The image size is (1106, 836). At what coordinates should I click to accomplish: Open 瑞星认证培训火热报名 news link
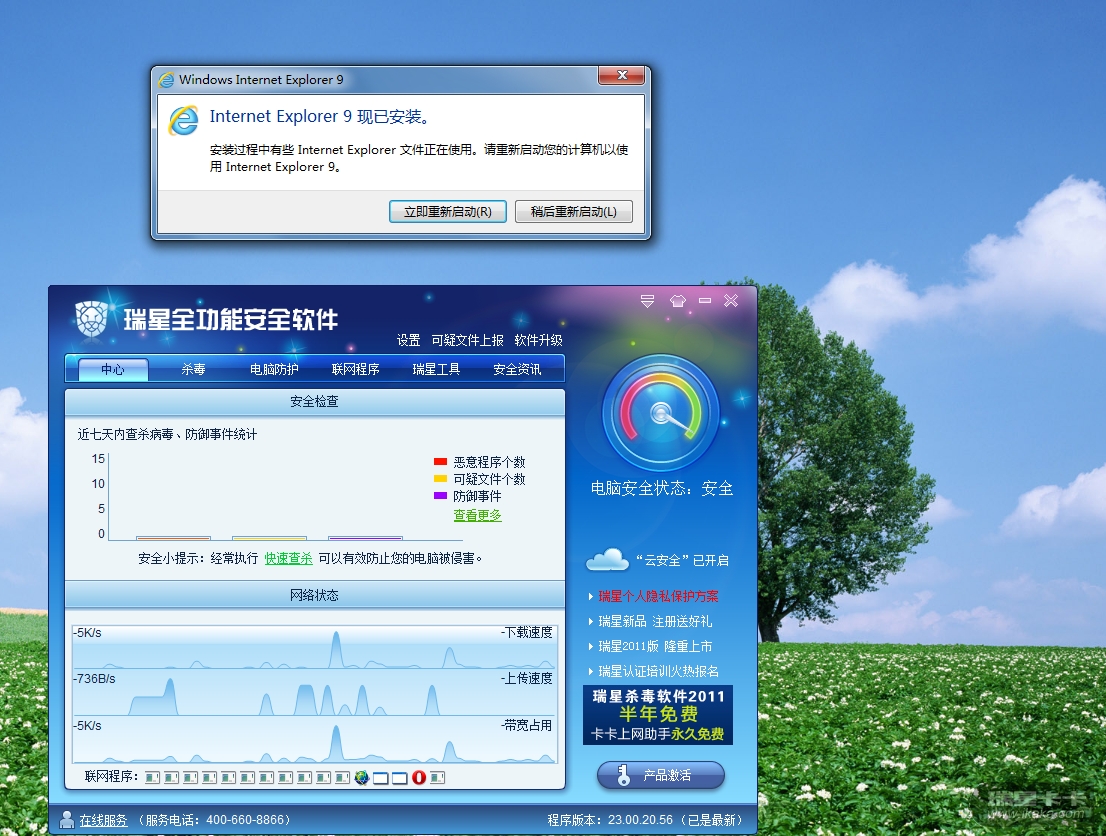coord(658,671)
